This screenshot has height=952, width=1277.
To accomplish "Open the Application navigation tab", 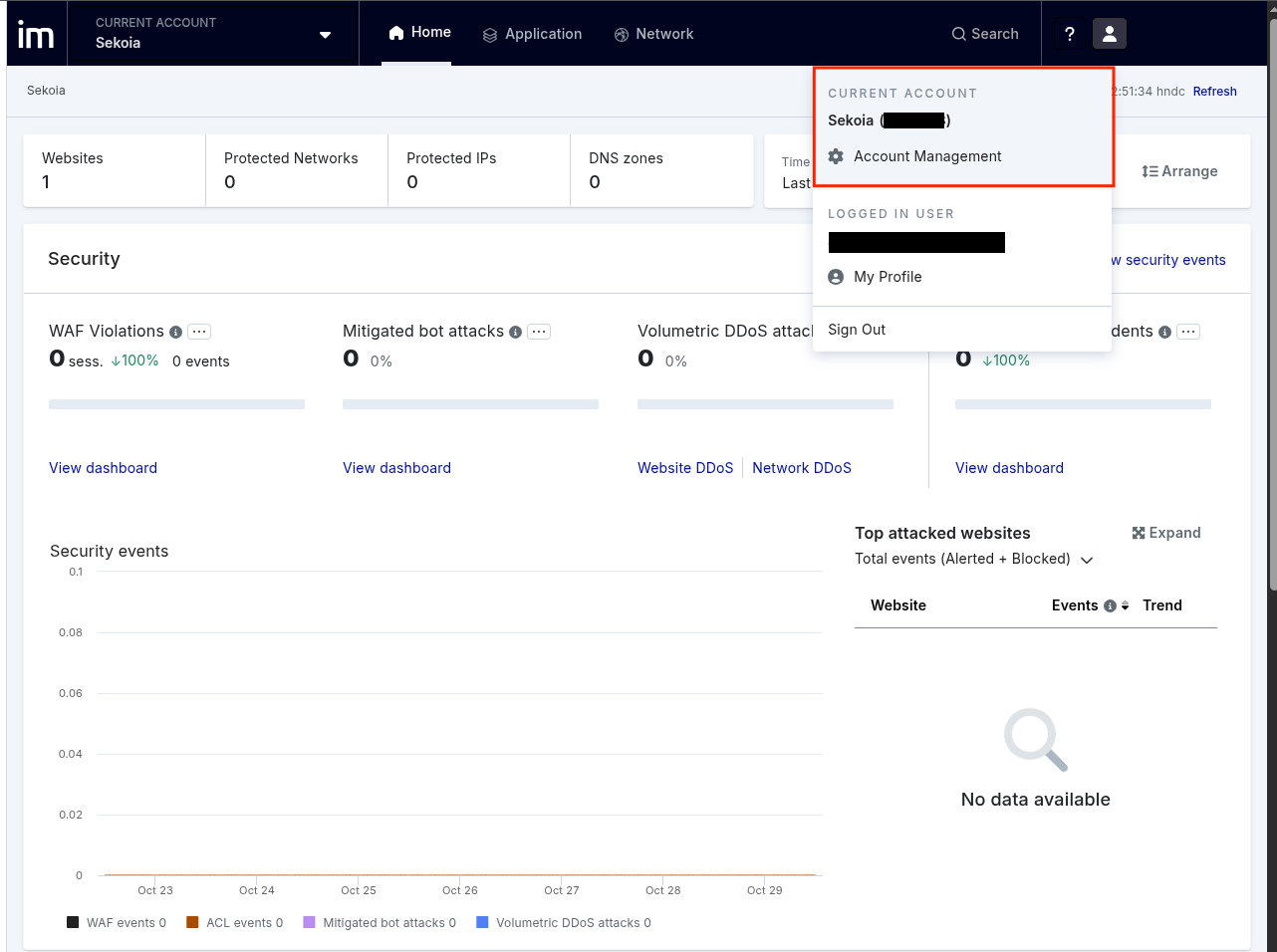I will (532, 34).
